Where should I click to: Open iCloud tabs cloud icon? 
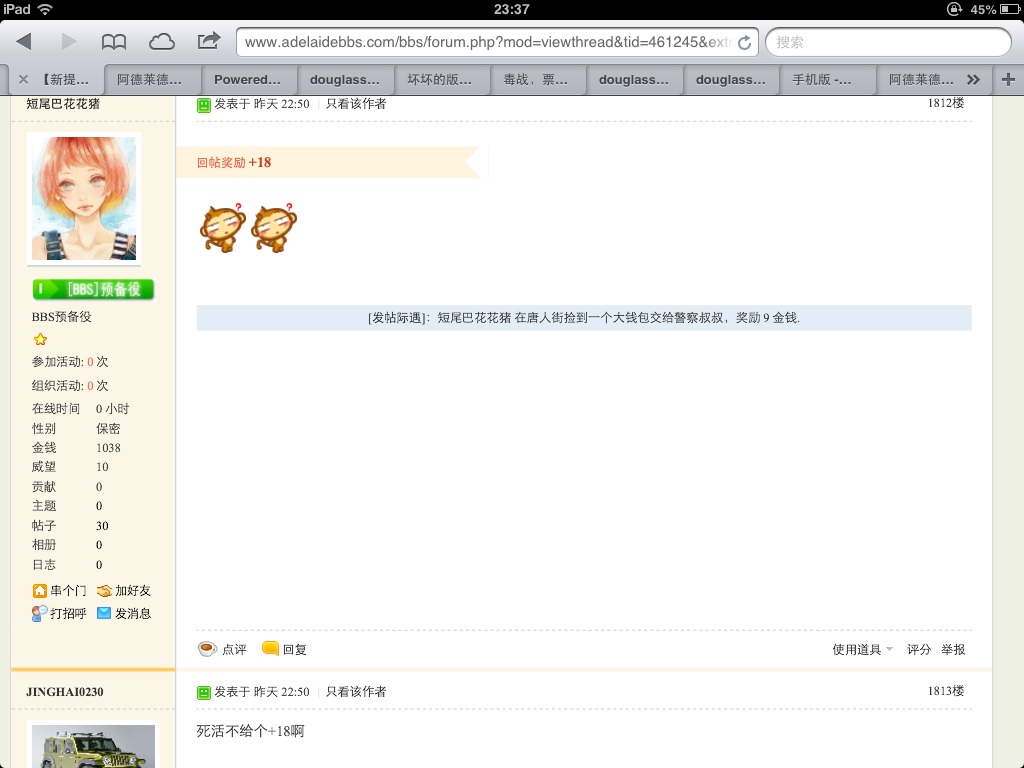point(161,42)
